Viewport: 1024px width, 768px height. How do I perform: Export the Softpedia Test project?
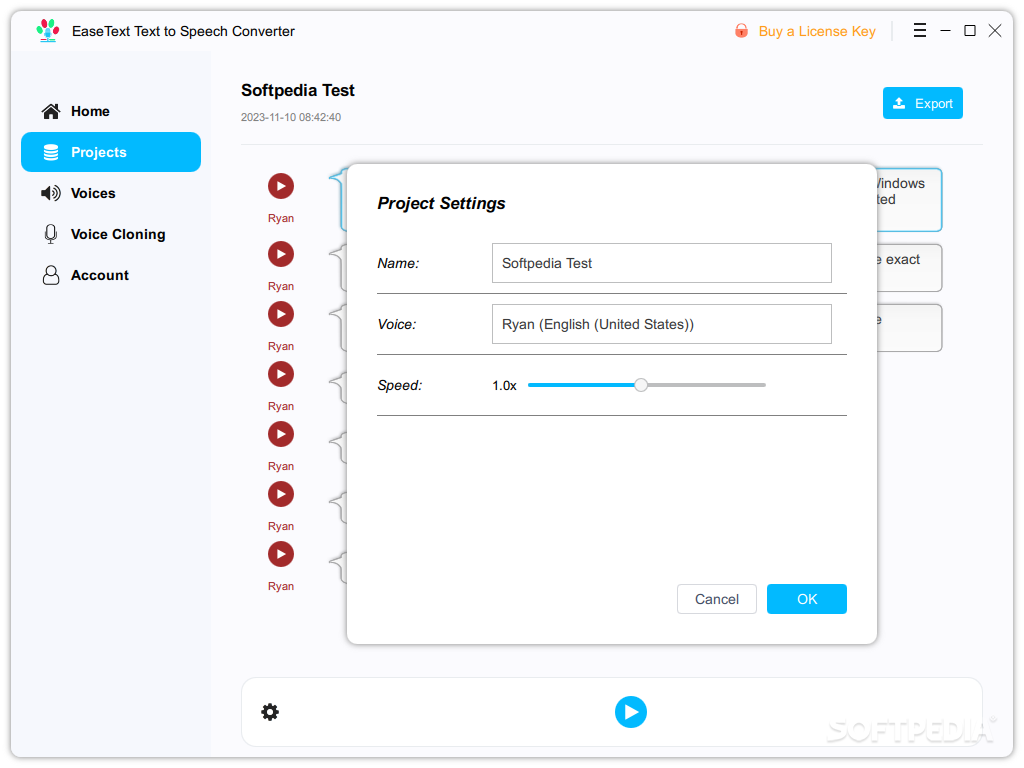(922, 103)
